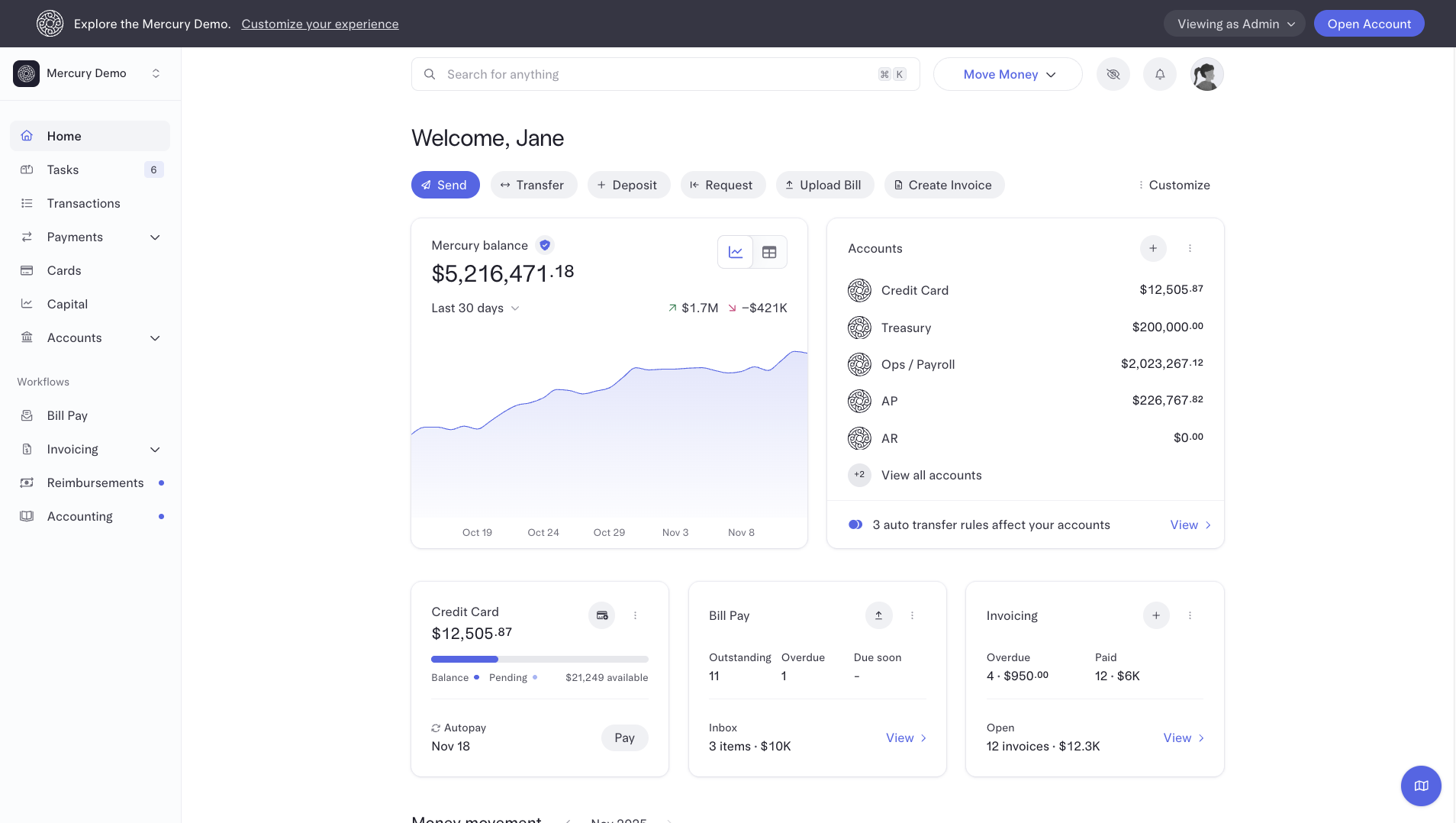The image size is (1456, 823).
Task: Click the Ops / Payroll account logo icon
Action: pos(859,364)
